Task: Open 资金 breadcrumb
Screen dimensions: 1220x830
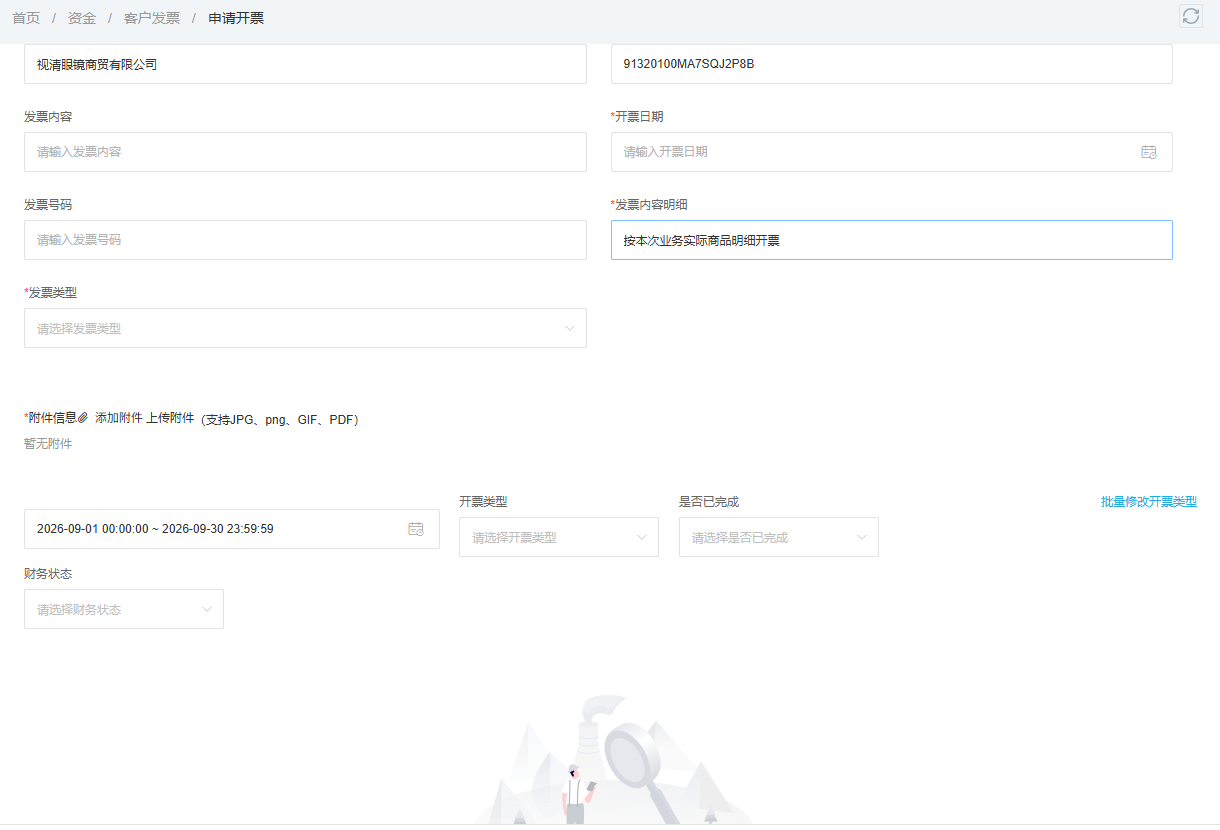Action: click(82, 18)
